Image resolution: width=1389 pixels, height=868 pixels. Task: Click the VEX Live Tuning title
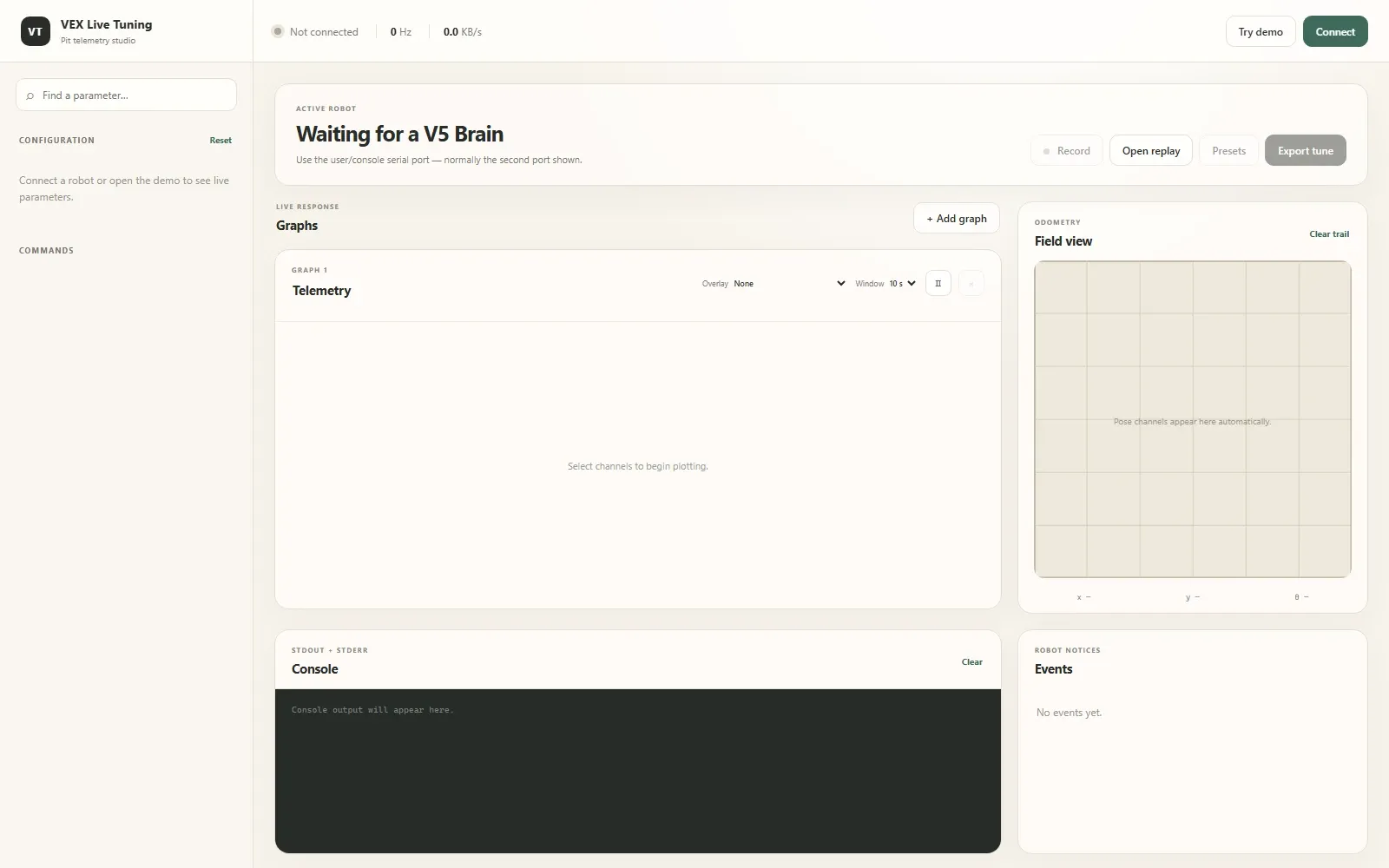point(106,24)
